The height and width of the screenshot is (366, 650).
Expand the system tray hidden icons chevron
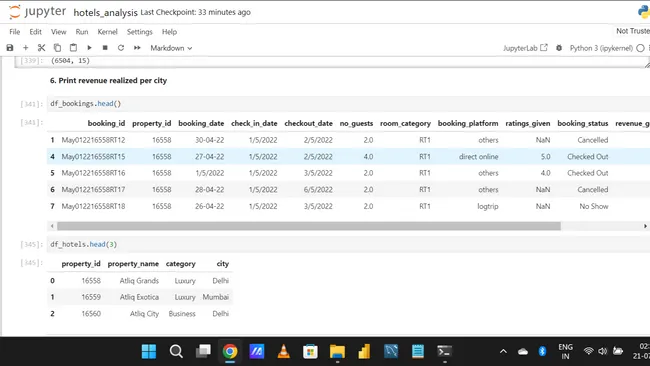(503, 351)
